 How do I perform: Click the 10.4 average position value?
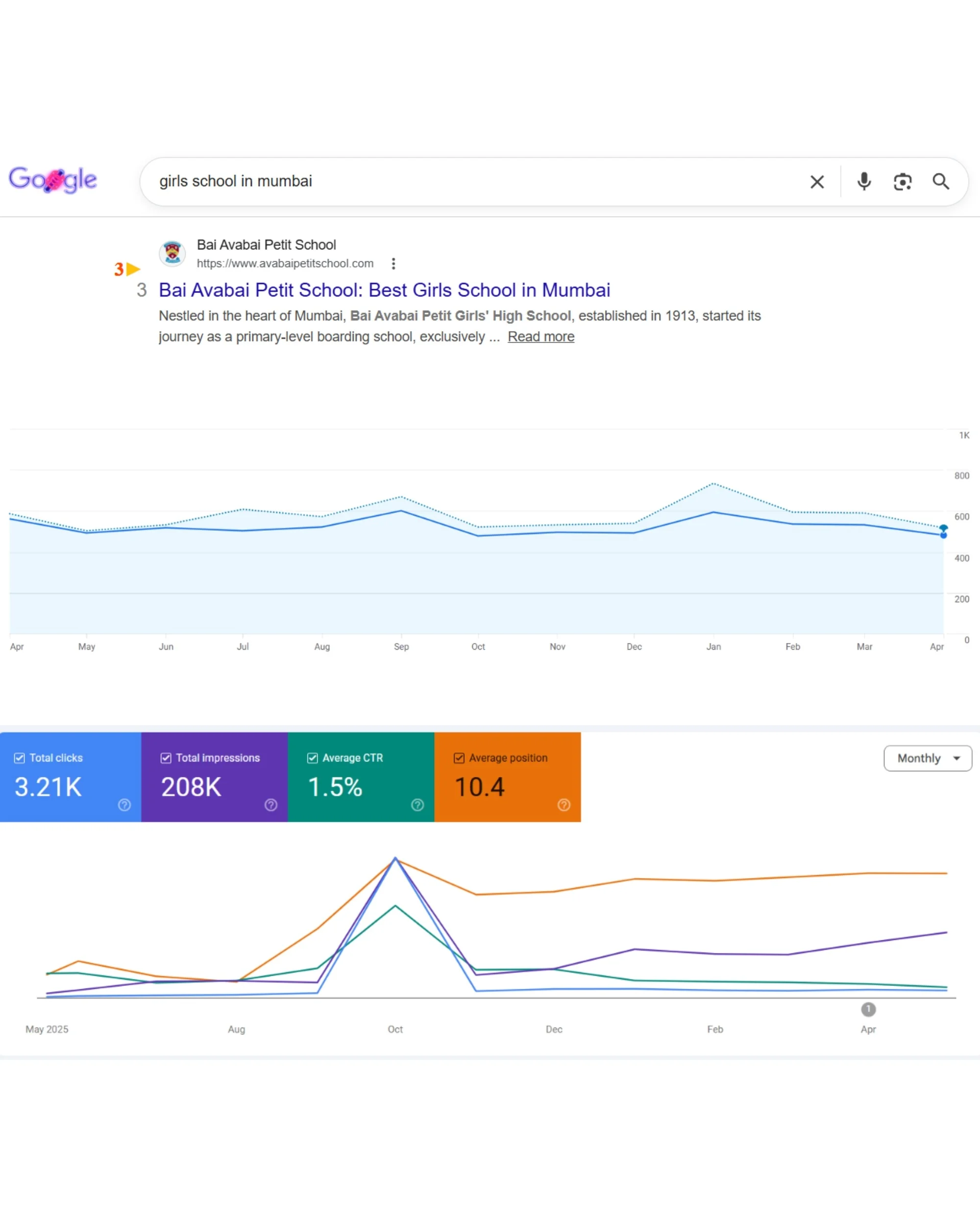click(480, 787)
